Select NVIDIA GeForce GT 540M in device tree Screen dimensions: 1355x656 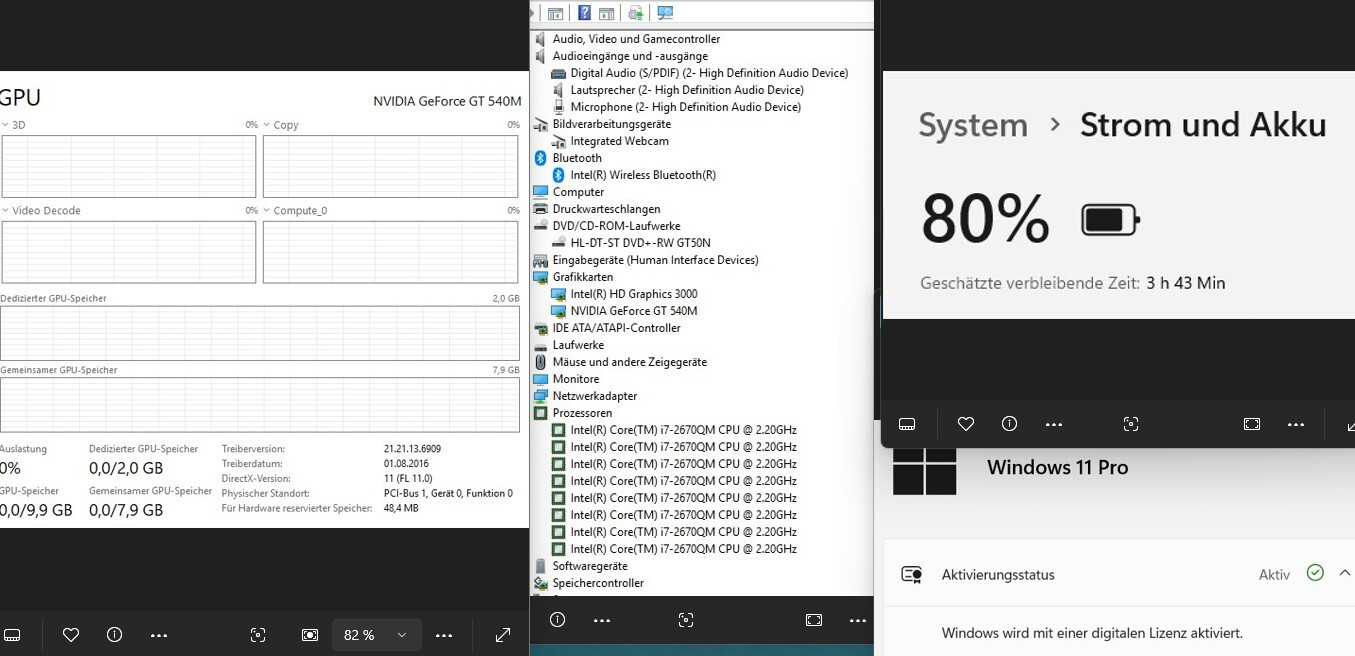pos(634,311)
